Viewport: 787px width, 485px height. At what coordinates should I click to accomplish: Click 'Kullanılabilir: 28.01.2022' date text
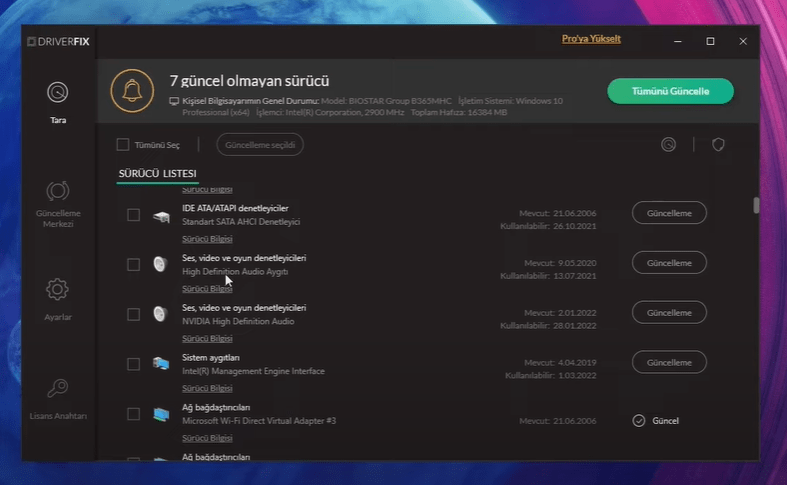(548, 325)
